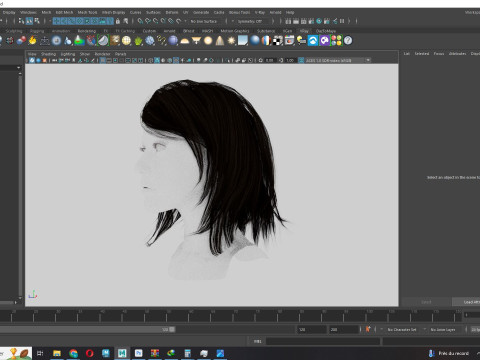Click the padlock icon on status line
Image resolution: width=480 pixels, height=360 pixels.
(118, 21)
